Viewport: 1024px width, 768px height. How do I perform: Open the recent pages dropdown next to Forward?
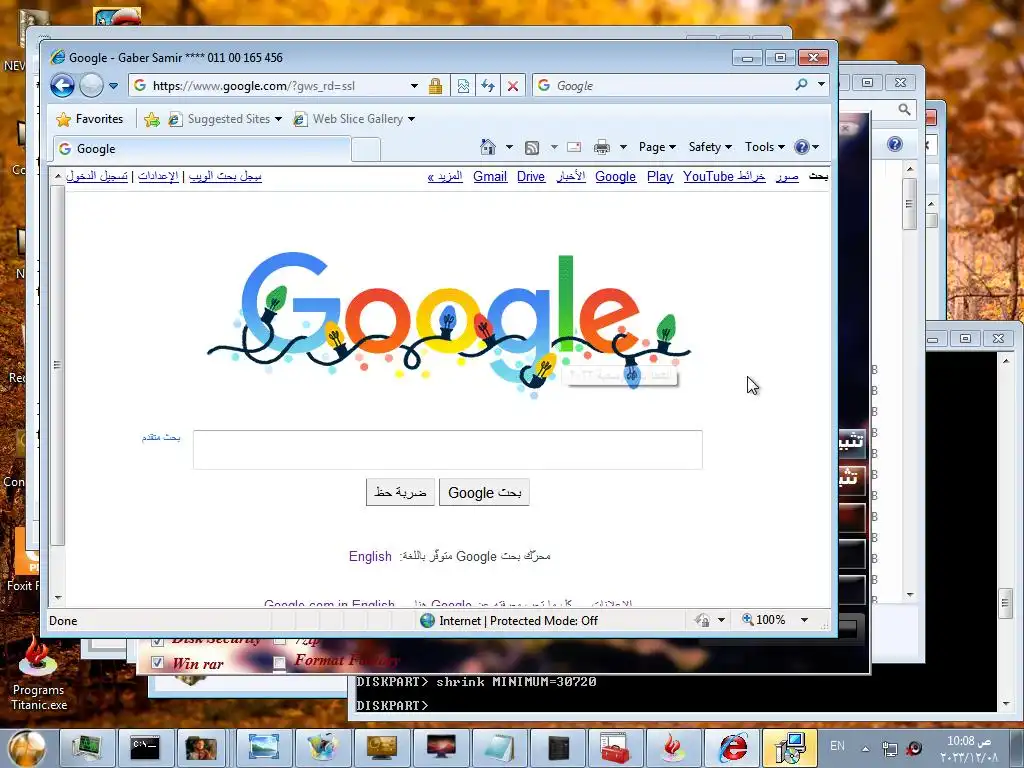pyautogui.click(x=113, y=86)
